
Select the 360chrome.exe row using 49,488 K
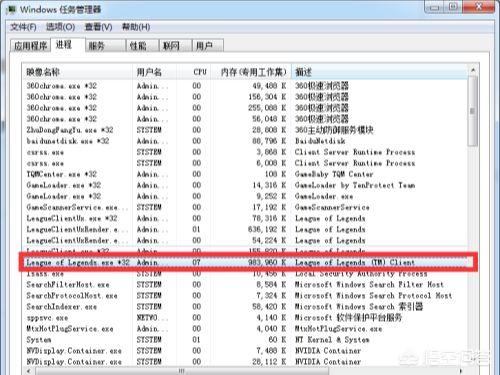click(245, 86)
